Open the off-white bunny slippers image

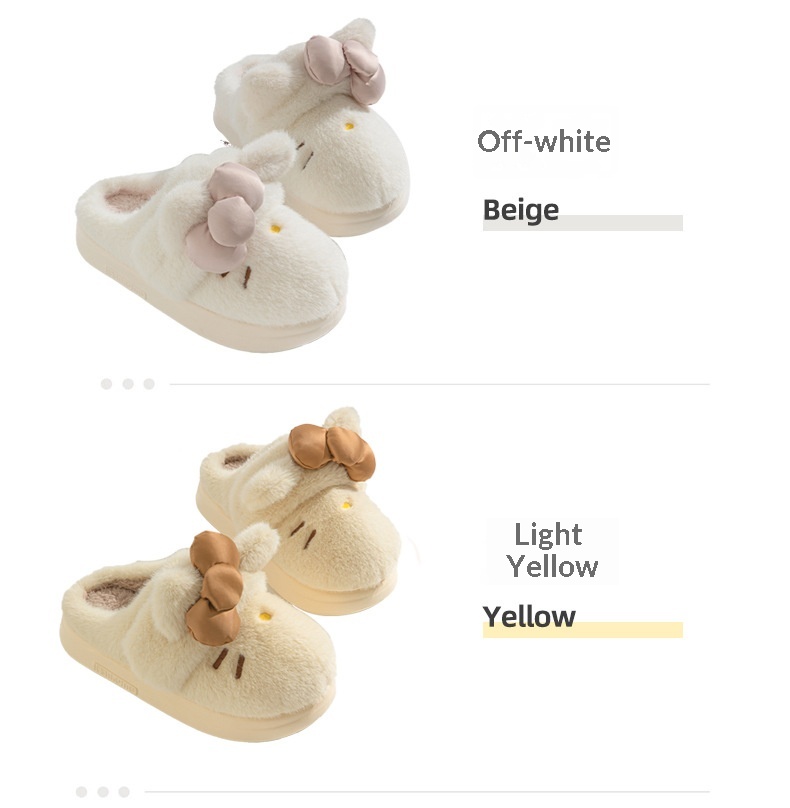(x=243, y=187)
